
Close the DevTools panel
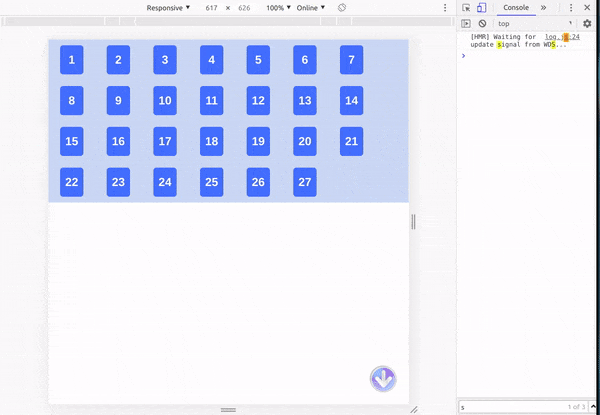click(x=587, y=8)
